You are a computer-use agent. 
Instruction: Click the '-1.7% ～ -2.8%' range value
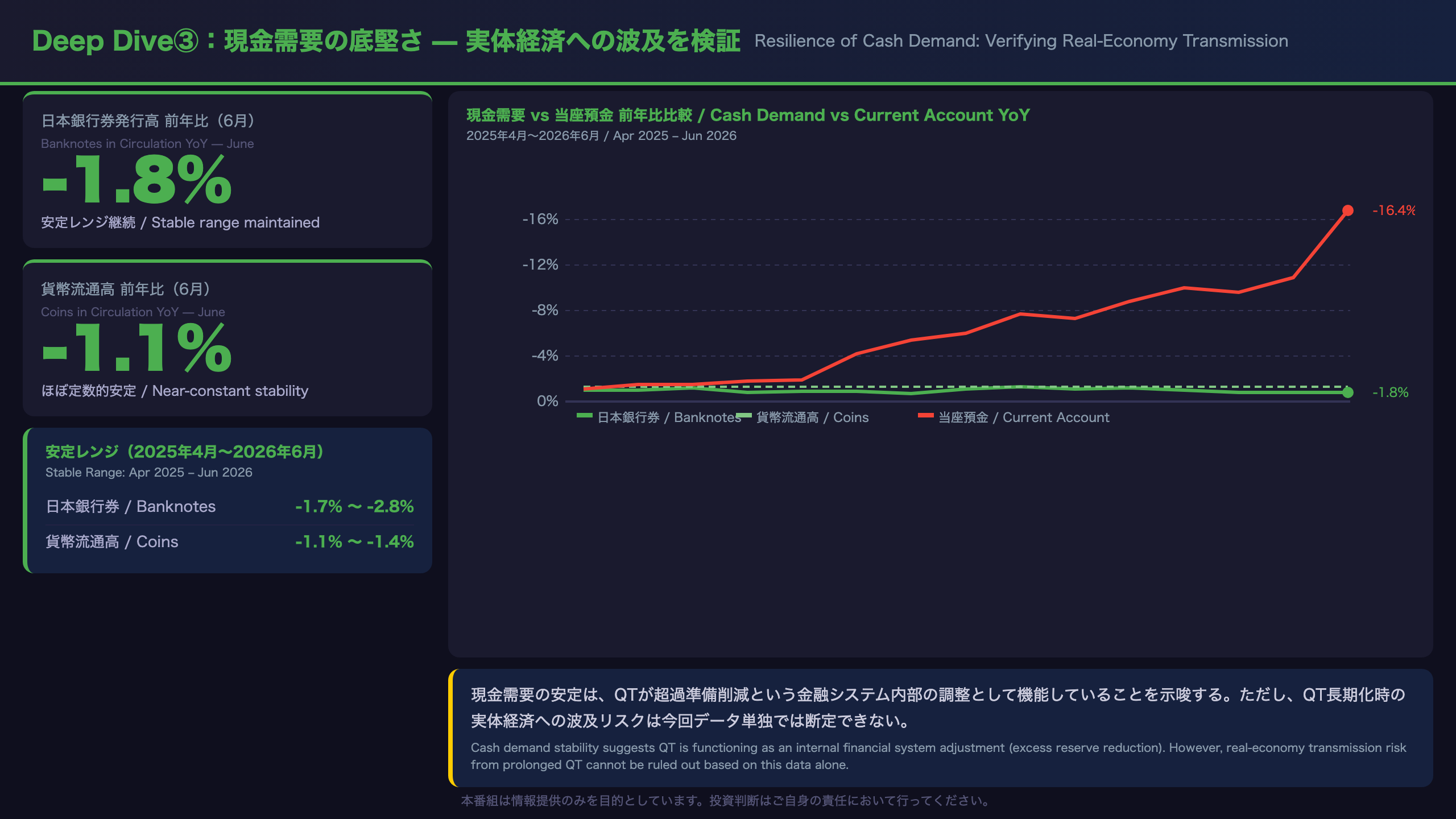354,506
